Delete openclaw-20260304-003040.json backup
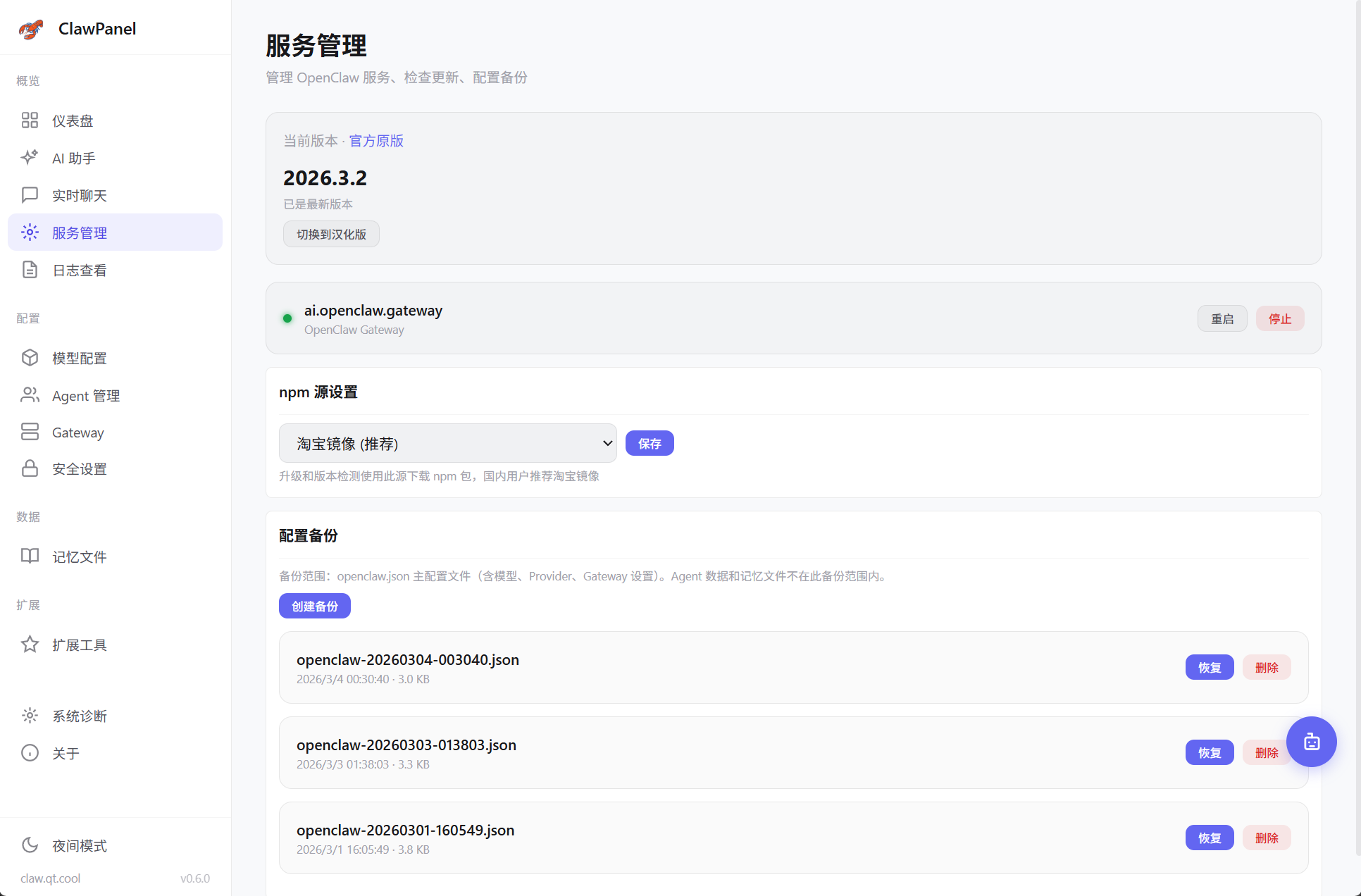 point(1267,667)
